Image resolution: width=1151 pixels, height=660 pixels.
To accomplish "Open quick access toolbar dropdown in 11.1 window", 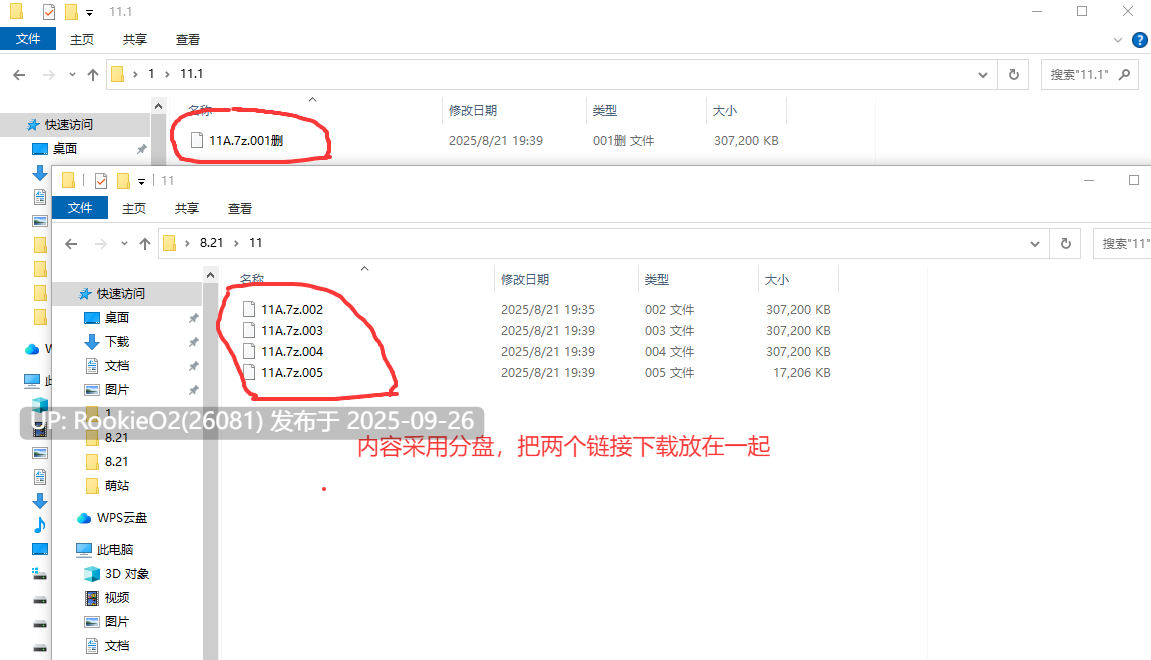I will 90,12.
